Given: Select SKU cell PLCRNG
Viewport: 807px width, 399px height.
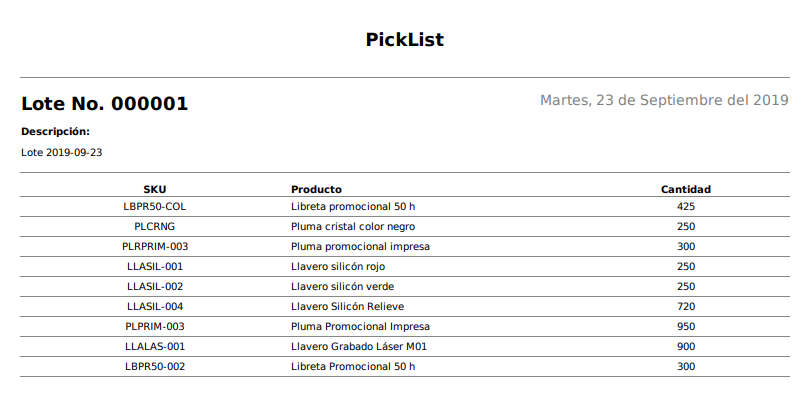Looking at the screenshot, I should pyautogui.click(x=154, y=227).
